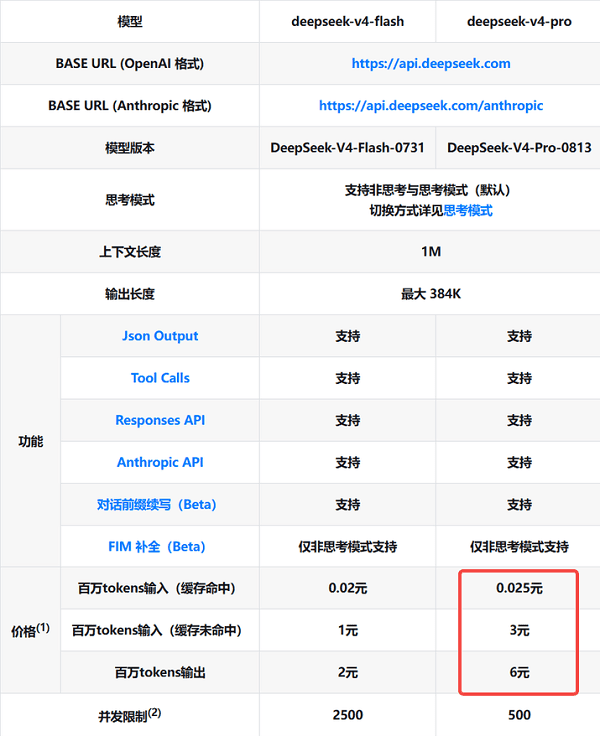The width and height of the screenshot is (600, 736).
Task: Select the 最大 384K output value
Action: pyautogui.click(x=431, y=294)
